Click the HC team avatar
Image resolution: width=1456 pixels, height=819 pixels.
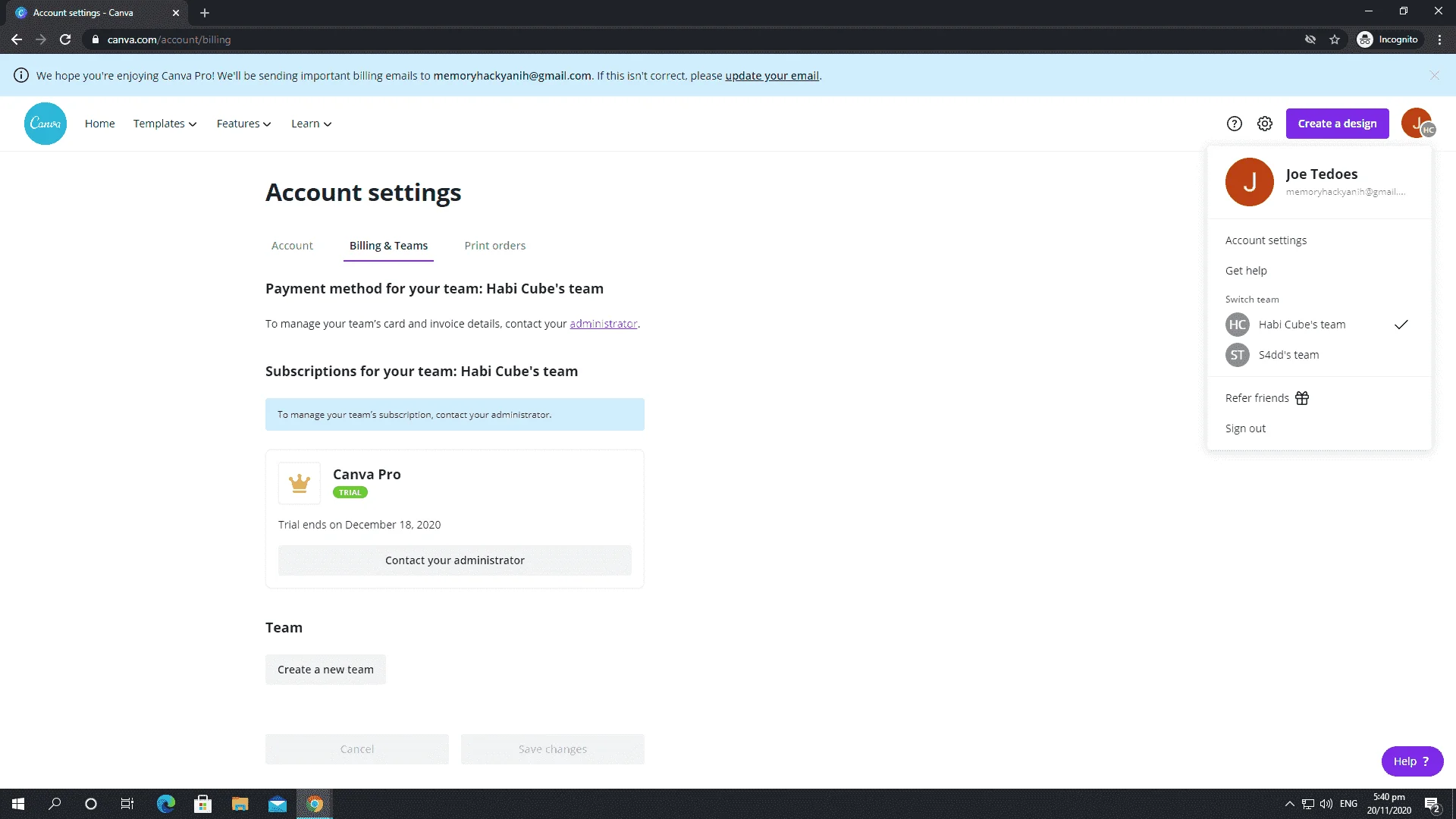coord(1238,325)
